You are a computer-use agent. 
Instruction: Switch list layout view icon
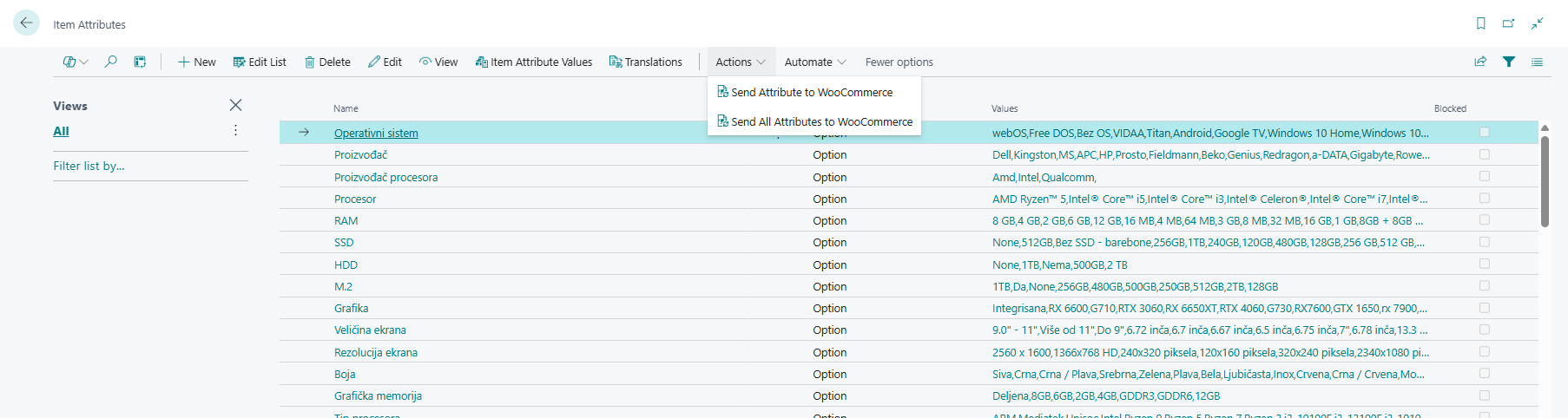click(x=1538, y=62)
